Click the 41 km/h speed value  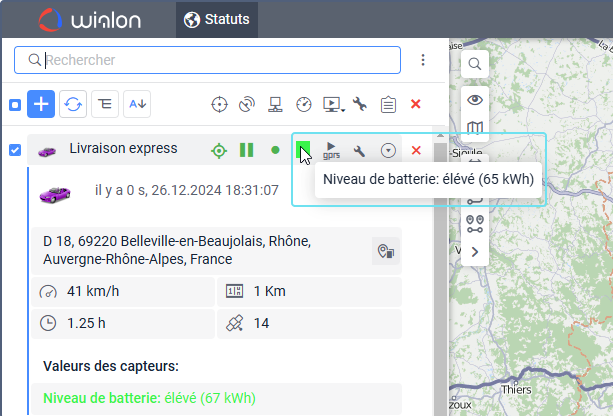click(93, 291)
